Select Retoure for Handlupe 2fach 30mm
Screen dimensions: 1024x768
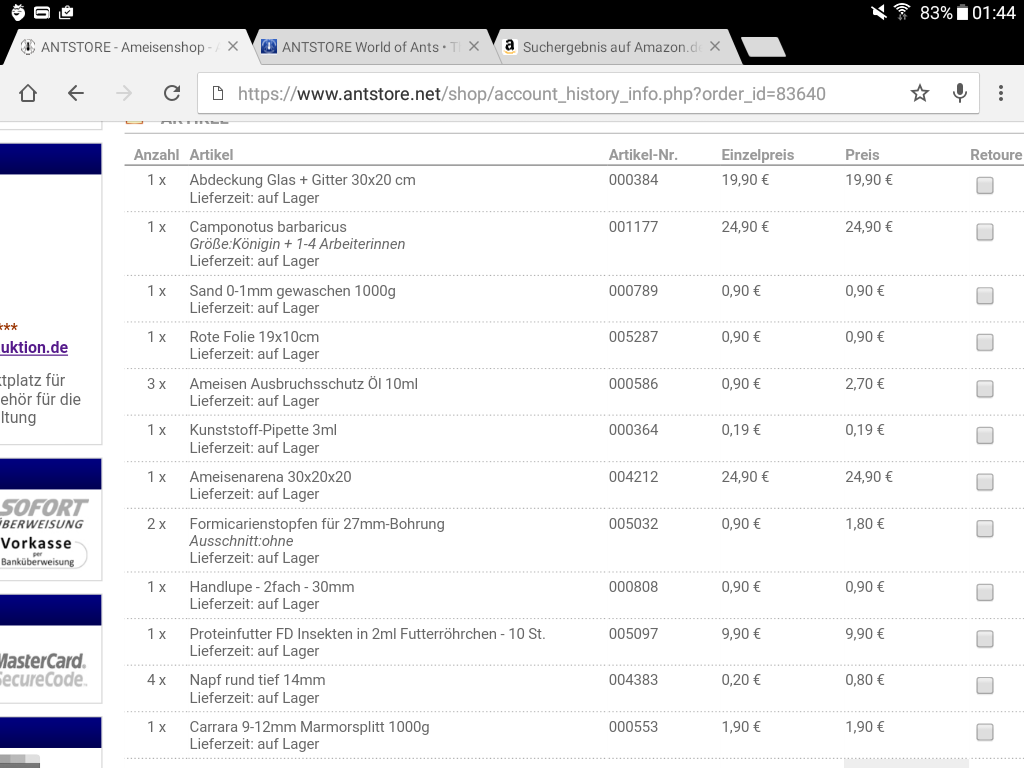[x=985, y=592]
